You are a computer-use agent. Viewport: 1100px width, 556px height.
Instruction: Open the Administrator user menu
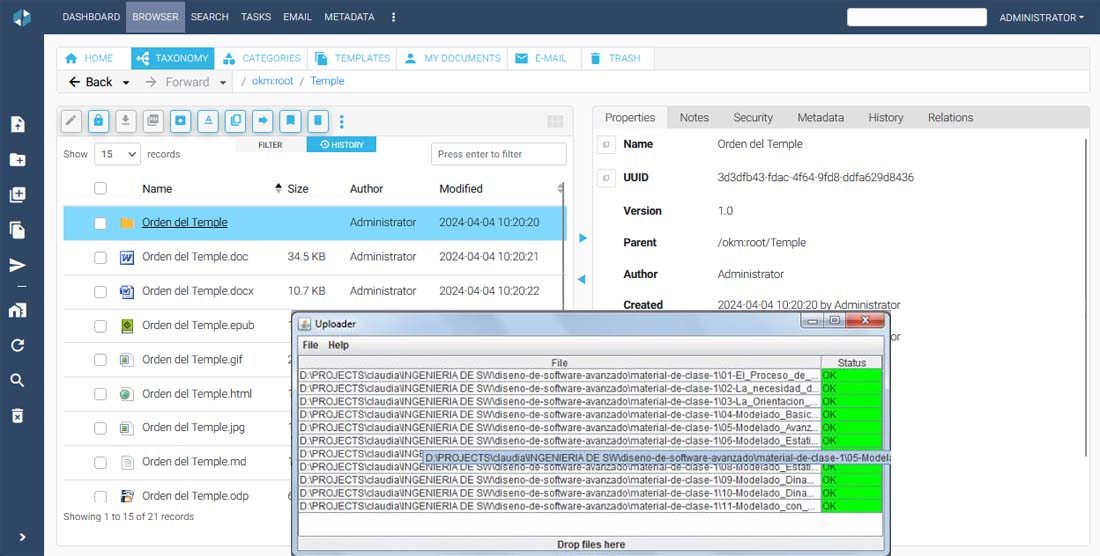pyautogui.click(x=1041, y=17)
